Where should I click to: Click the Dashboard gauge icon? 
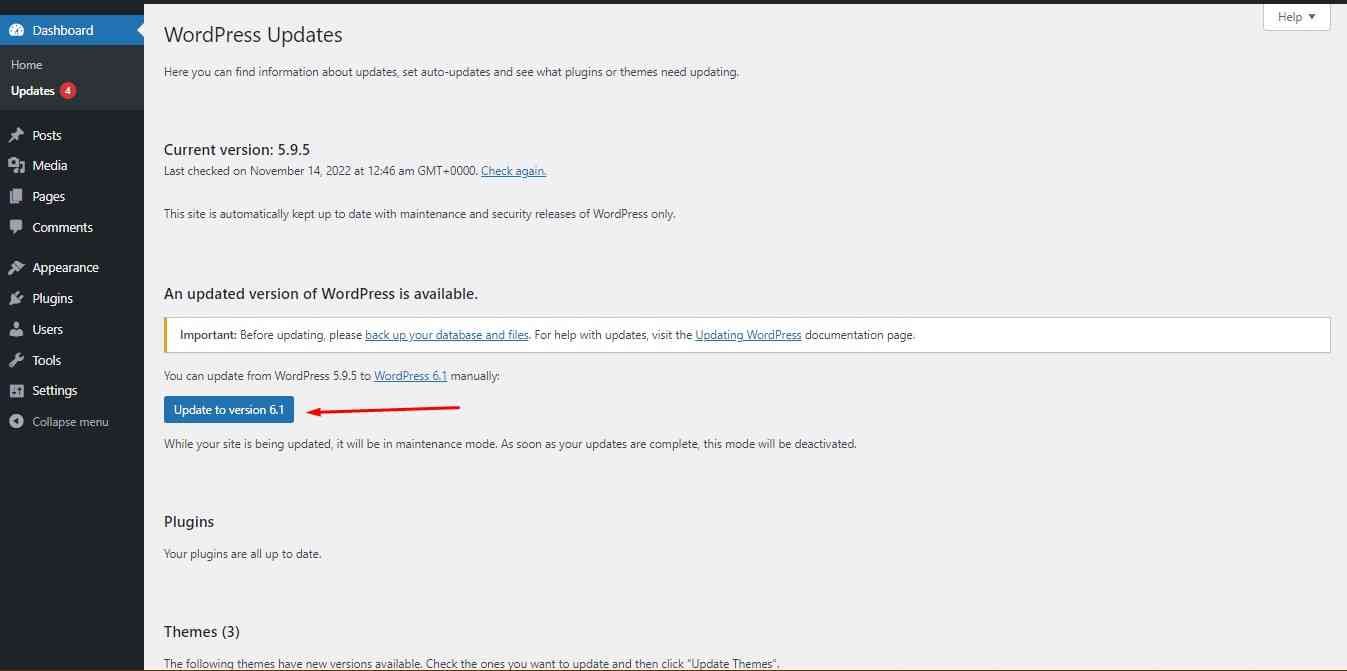(x=16, y=30)
